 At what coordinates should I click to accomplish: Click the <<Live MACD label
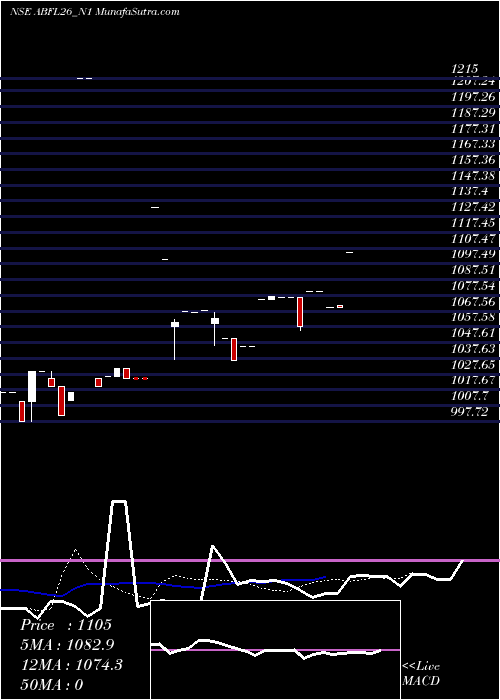tap(421, 674)
